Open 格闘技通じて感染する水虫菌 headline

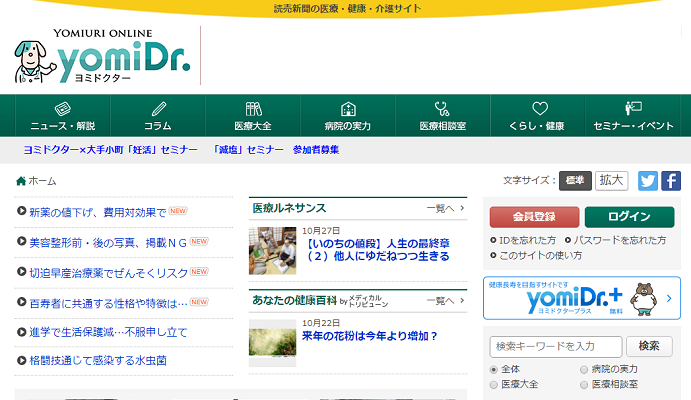(98, 361)
